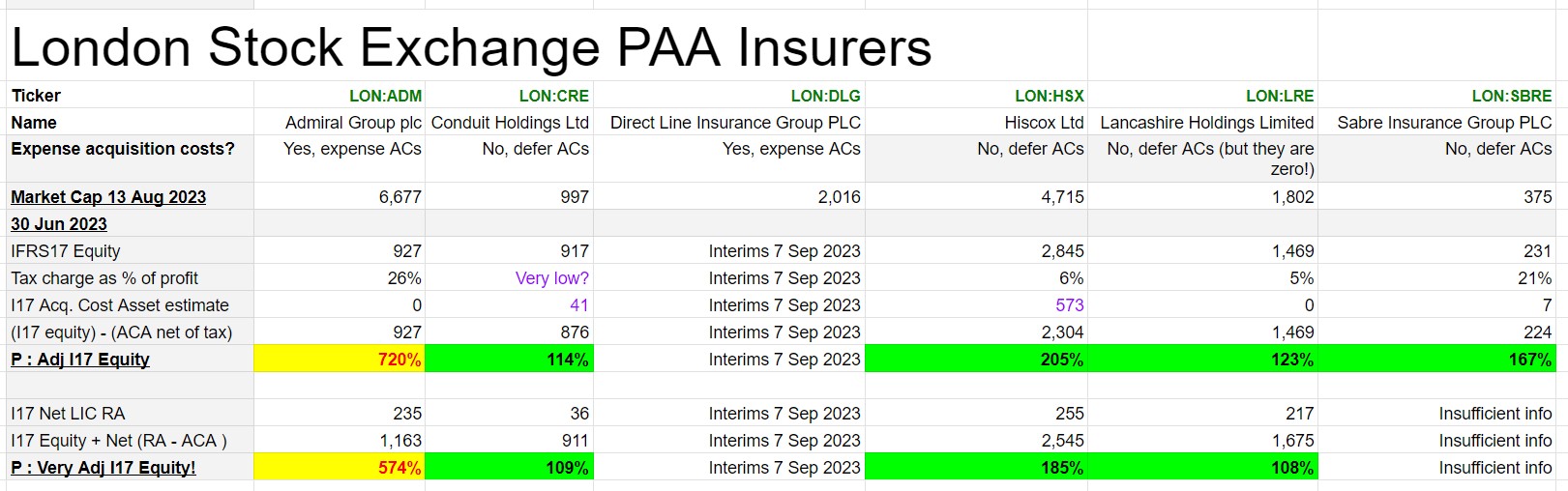Click the spreadsheet title London Stock Exchange PAA Insurers
The width and height of the screenshot is (1568, 491).
[x=471, y=47]
